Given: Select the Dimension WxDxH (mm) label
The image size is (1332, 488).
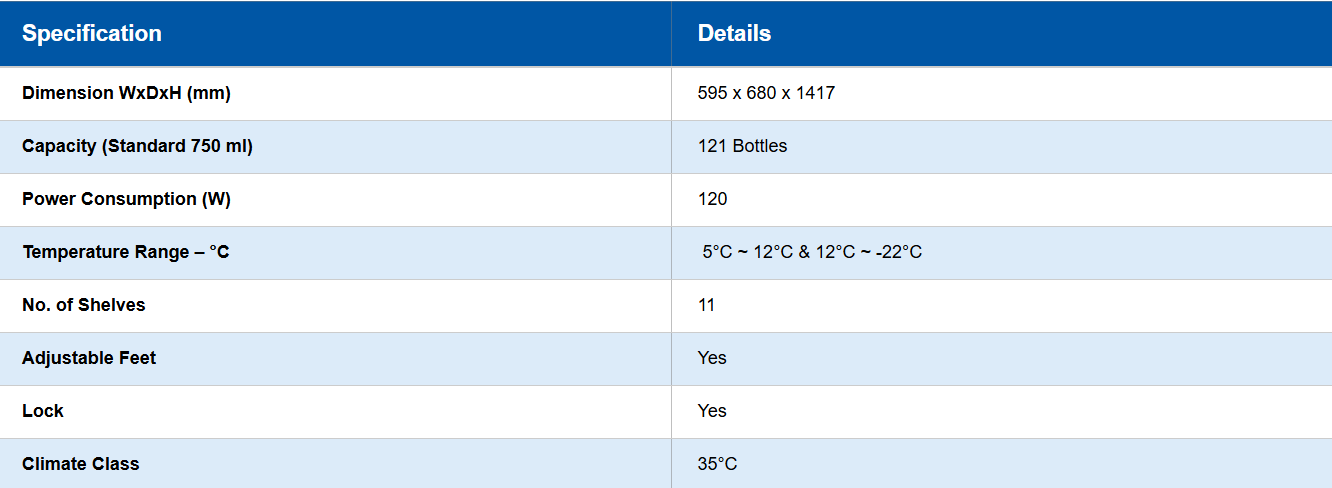Looking at the screenshot, I should tap(126, 93).
